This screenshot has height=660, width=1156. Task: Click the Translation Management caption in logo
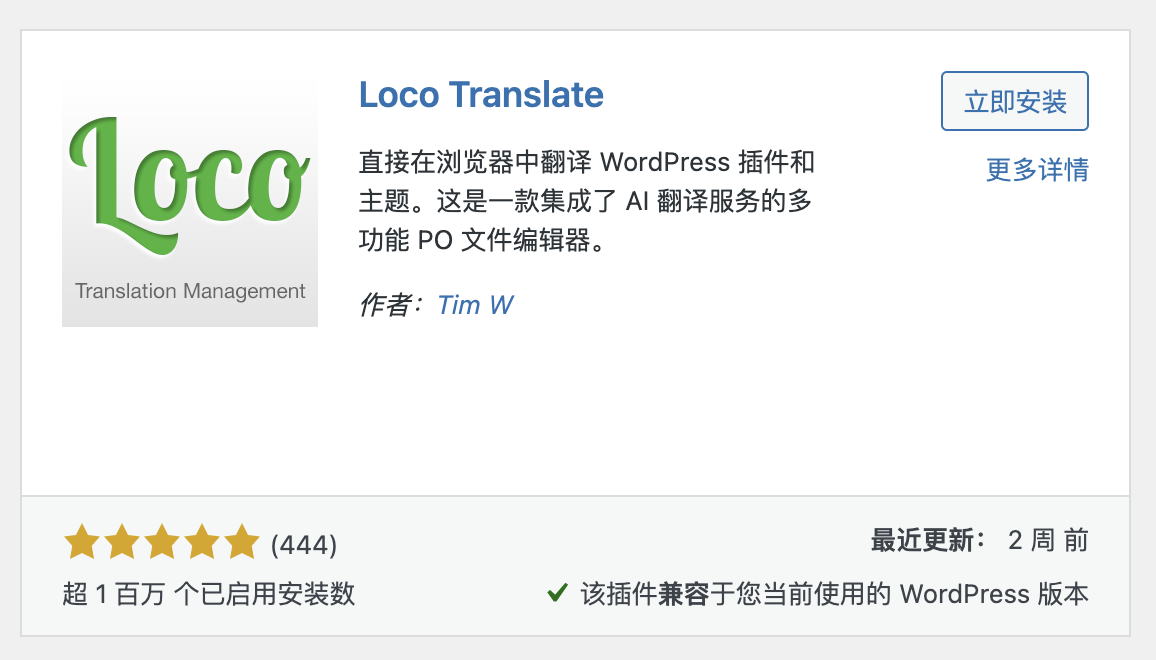pos(190,292)
